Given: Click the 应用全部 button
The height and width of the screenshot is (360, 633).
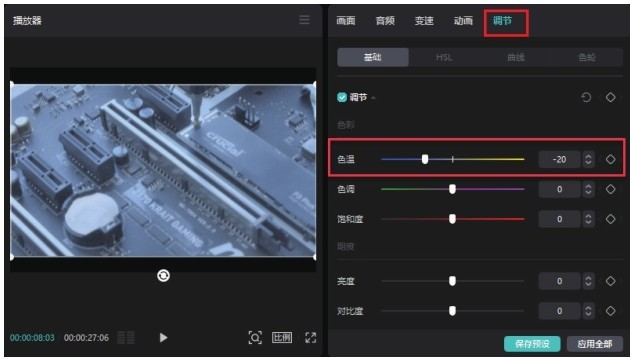Looking at the screenshot, I should click(x=595, y=344).
